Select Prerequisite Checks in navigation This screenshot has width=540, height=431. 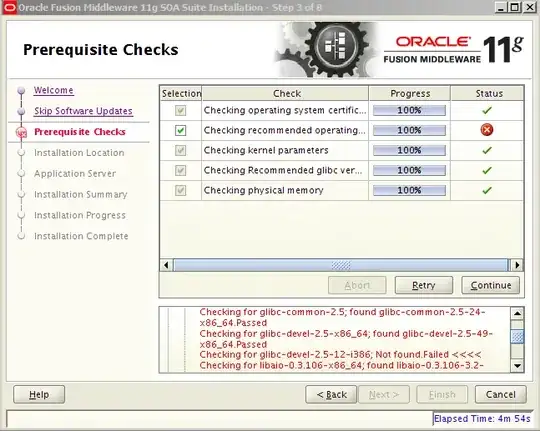pyautogui.click(x=80, y=132)
